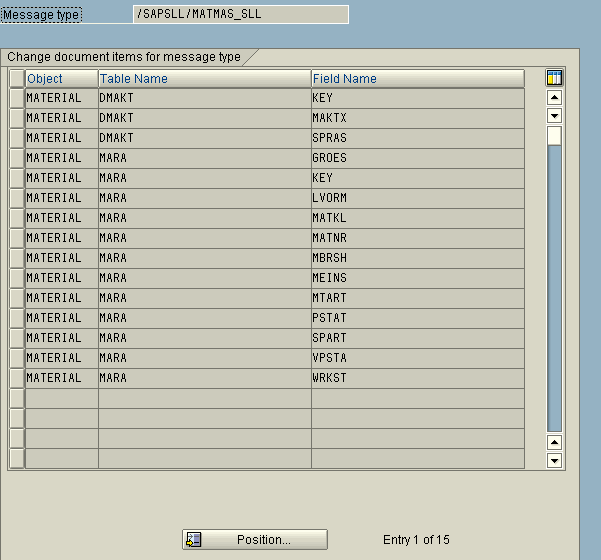Click the WRKST field name cell
Screen dimensions: 601x560
click(417, 378)
